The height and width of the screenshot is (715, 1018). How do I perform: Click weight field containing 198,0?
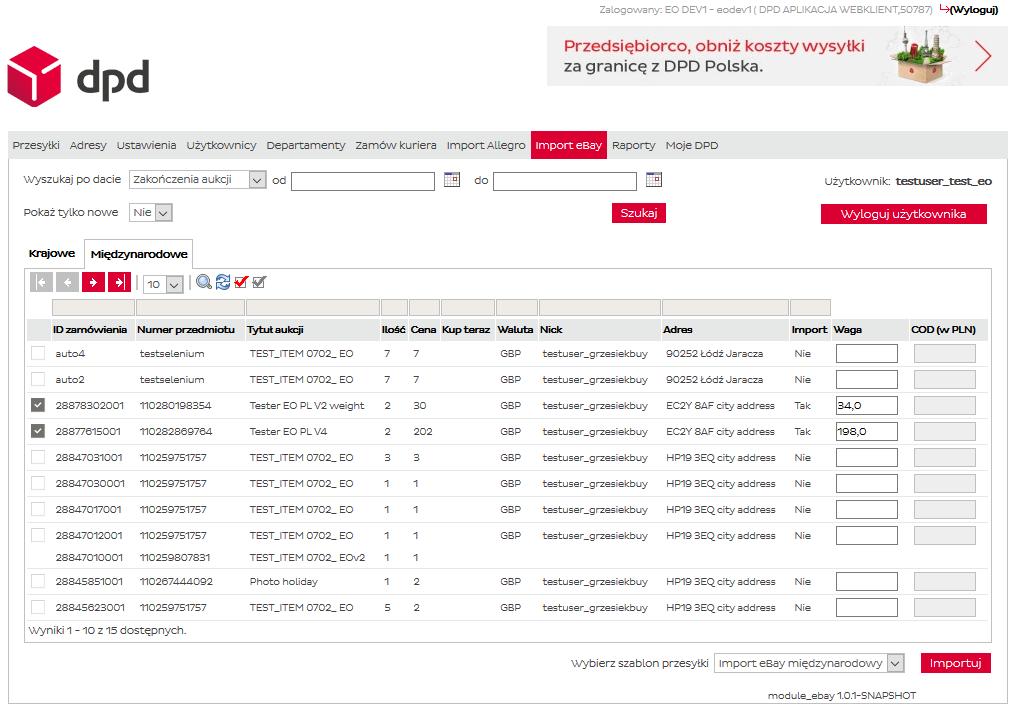point(867,431)
